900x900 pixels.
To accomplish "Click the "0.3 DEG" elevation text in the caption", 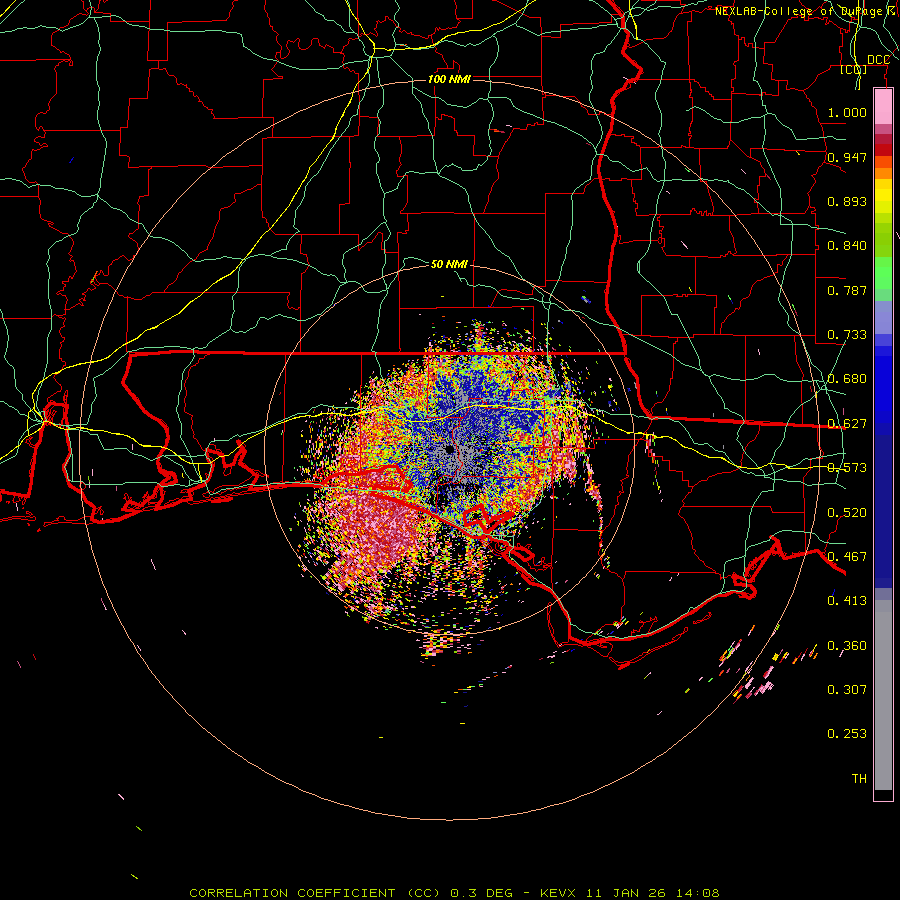I will [482, 893].
